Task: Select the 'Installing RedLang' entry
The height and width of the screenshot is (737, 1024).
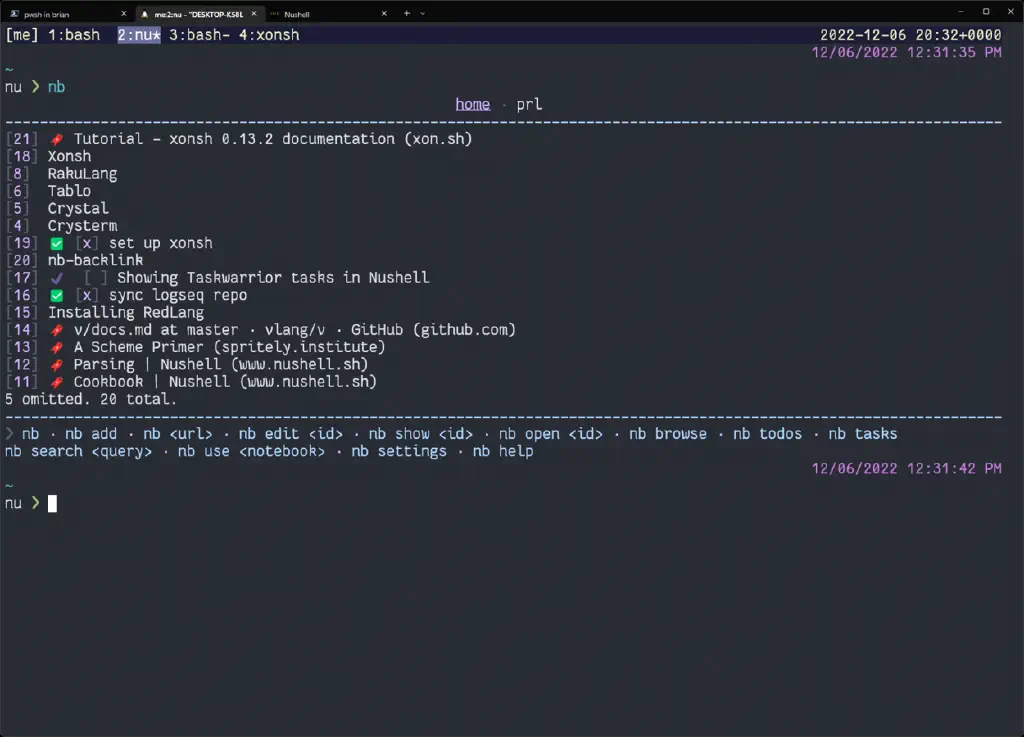Action: [125, 313]
